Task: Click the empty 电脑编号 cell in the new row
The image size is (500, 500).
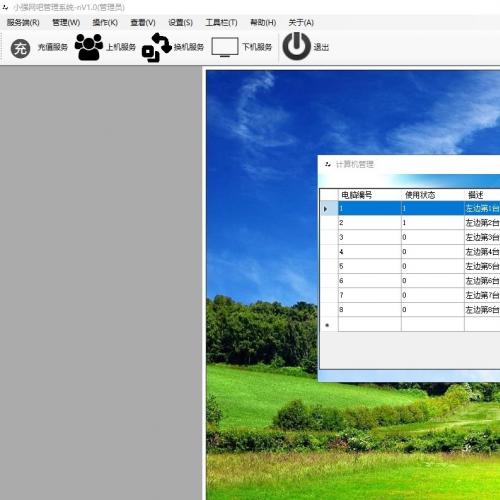Action: tap(370, 324)
